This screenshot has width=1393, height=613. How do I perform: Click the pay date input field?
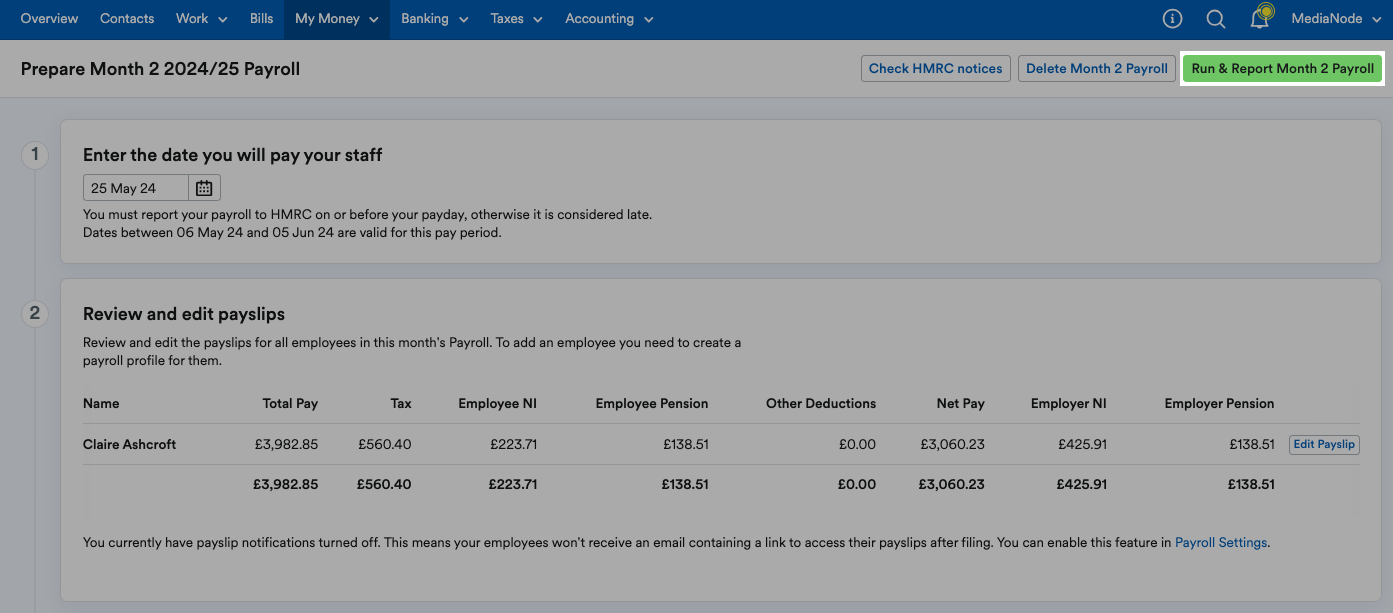136,188
